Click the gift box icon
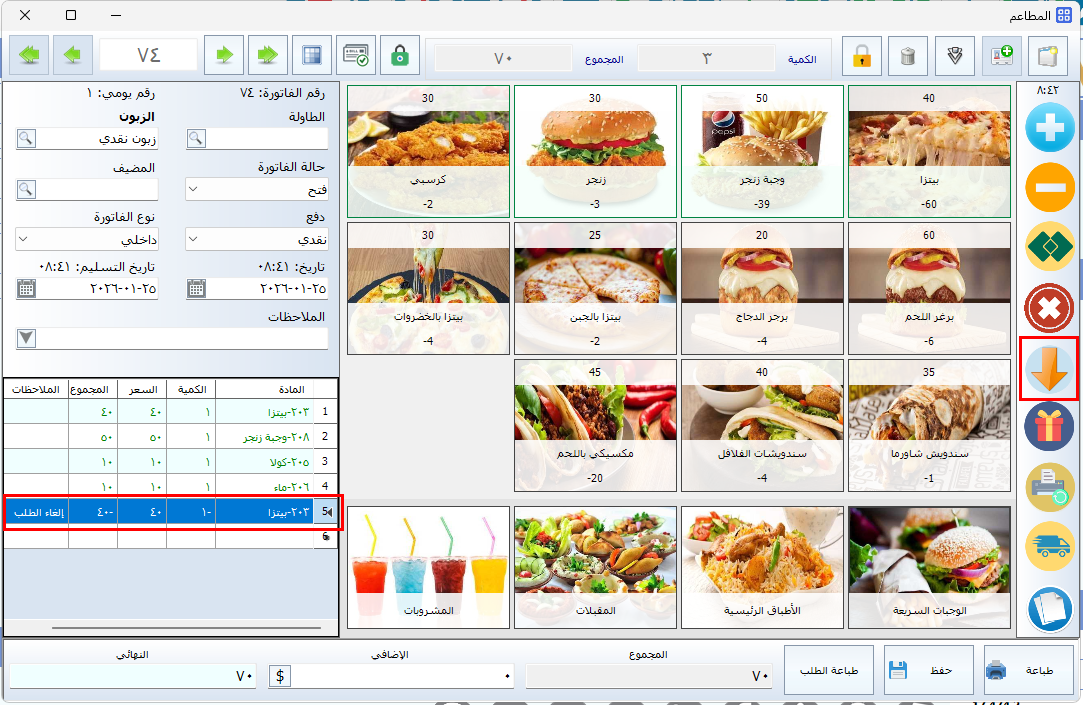The image size is (1083, 705). tap(1049, 427)
